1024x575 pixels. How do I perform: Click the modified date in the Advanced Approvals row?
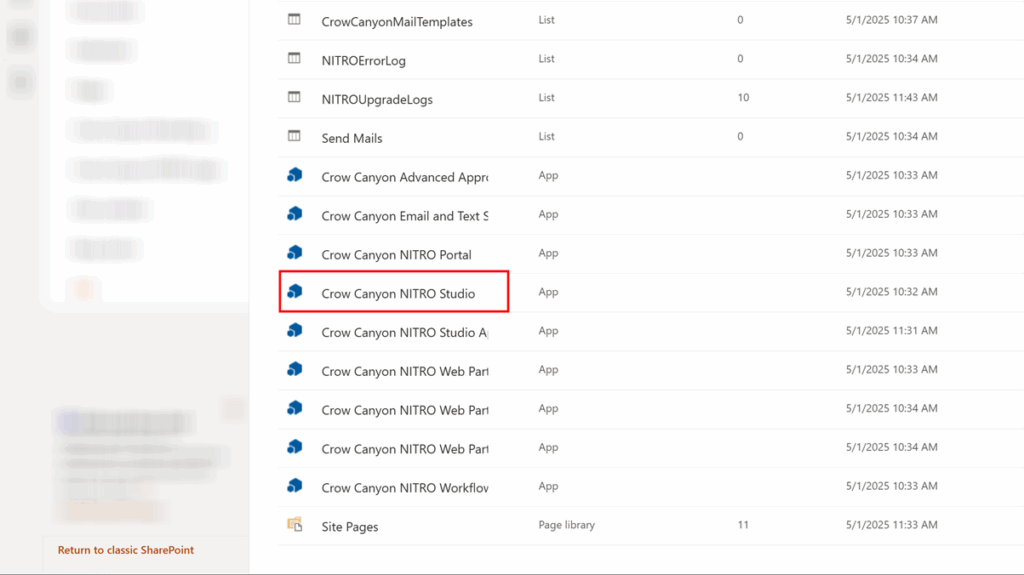(891, 175)
